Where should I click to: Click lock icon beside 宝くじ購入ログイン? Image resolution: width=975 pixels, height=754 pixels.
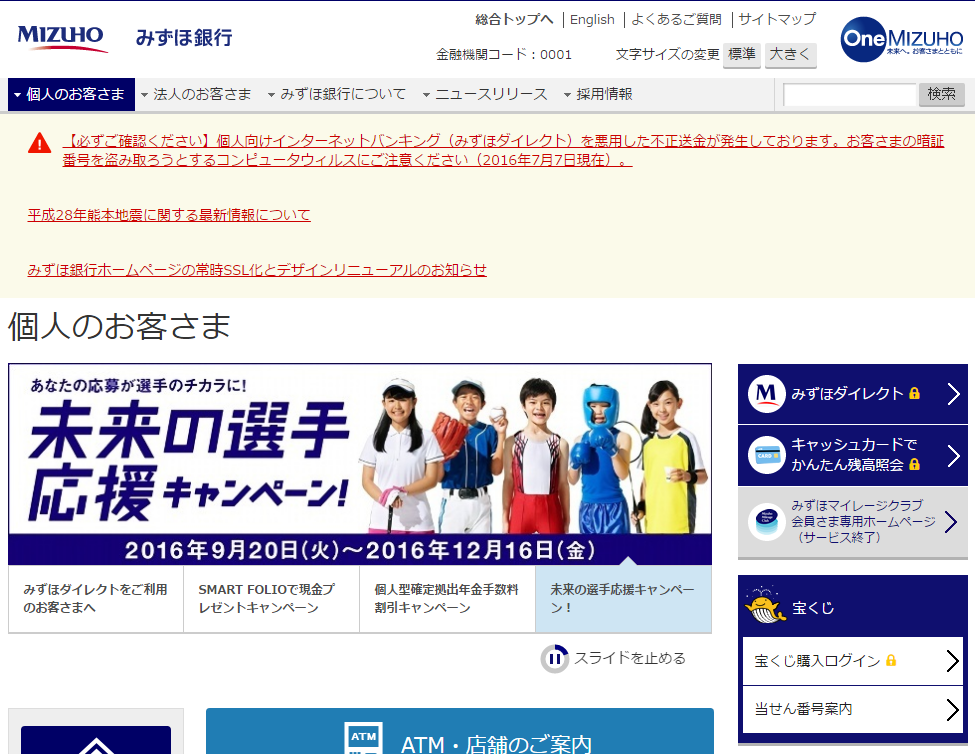coord(891,660)
